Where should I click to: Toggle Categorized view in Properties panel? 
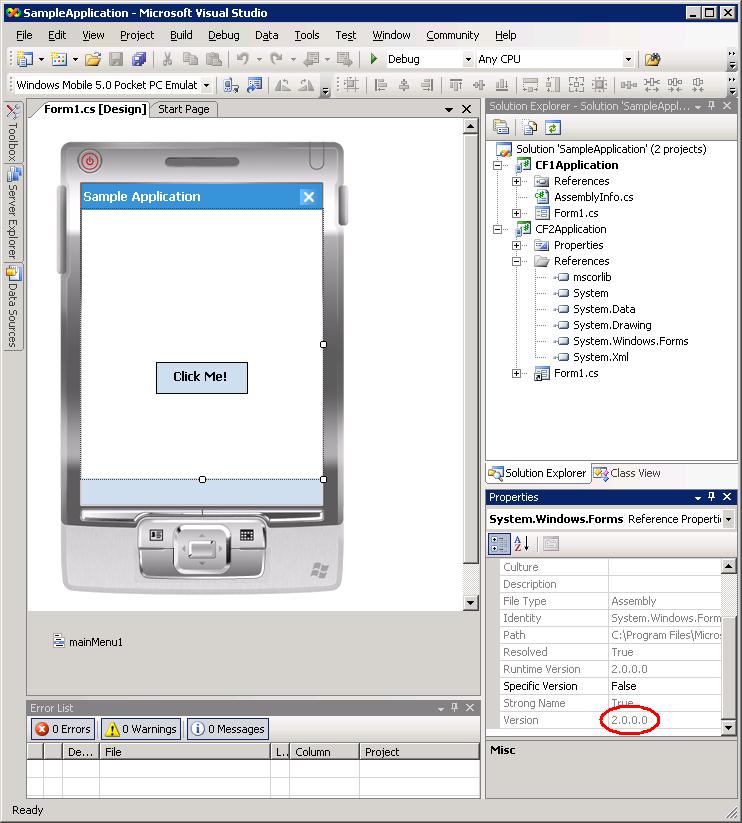tap(499, 544)
